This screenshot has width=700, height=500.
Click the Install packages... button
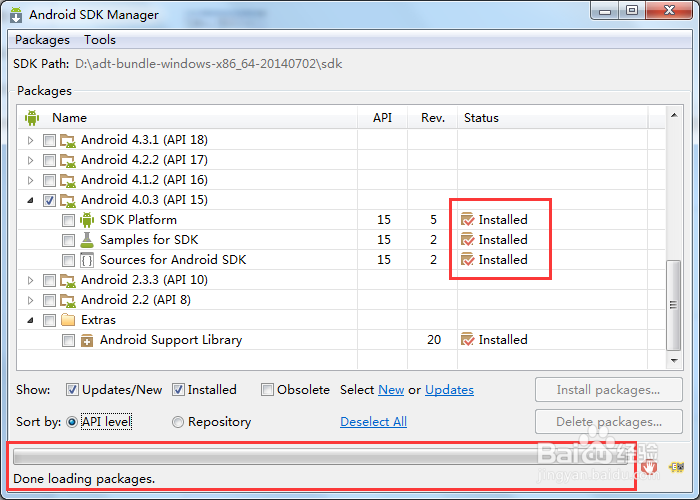608,390
